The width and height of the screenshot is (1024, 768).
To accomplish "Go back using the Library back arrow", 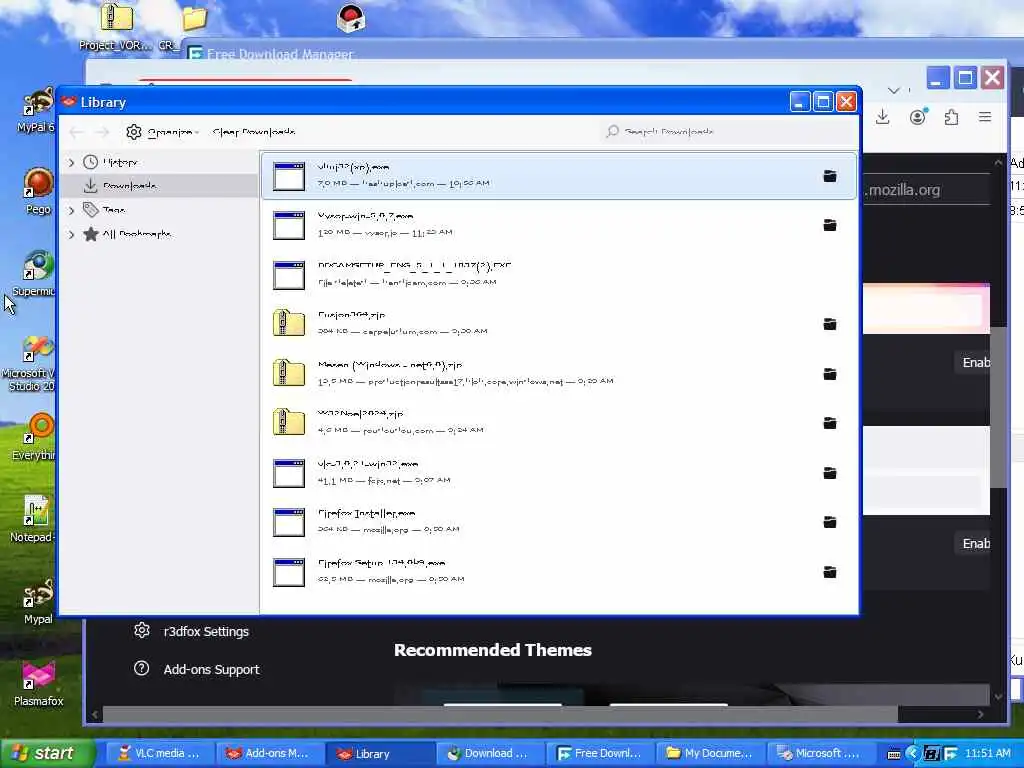I will click(76, 132).
